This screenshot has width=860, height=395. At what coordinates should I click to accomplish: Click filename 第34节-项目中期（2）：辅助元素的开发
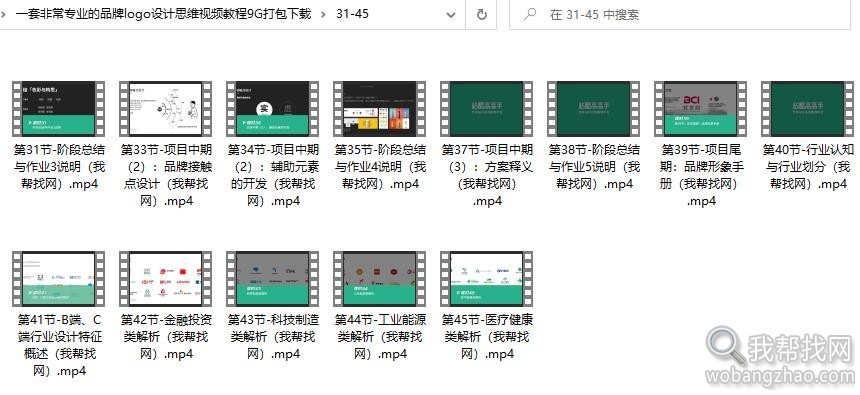pos(273,176)
